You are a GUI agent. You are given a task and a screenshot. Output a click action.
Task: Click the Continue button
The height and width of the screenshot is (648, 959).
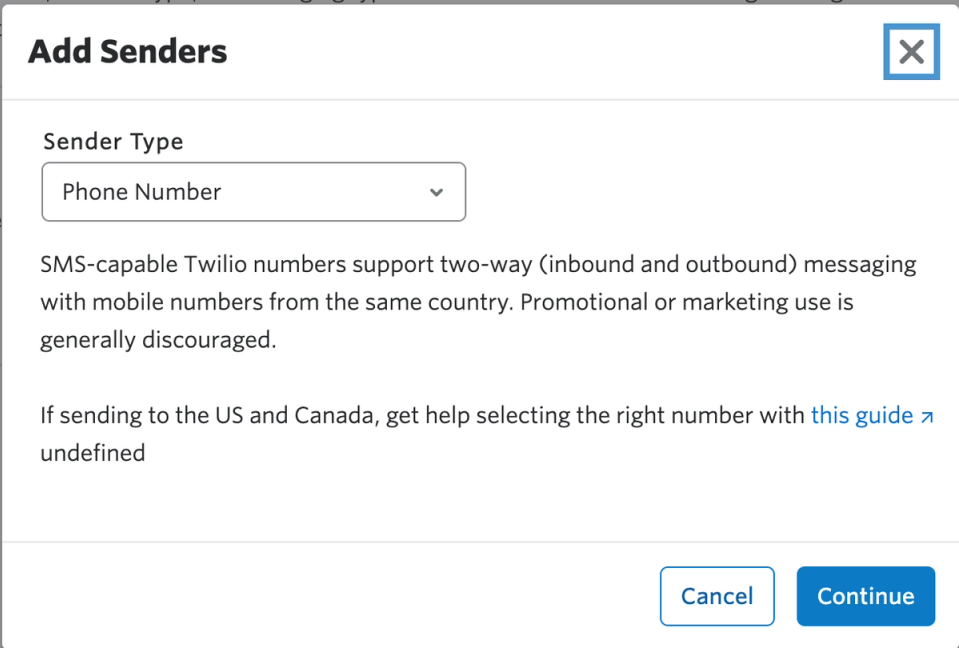point(865,596)
